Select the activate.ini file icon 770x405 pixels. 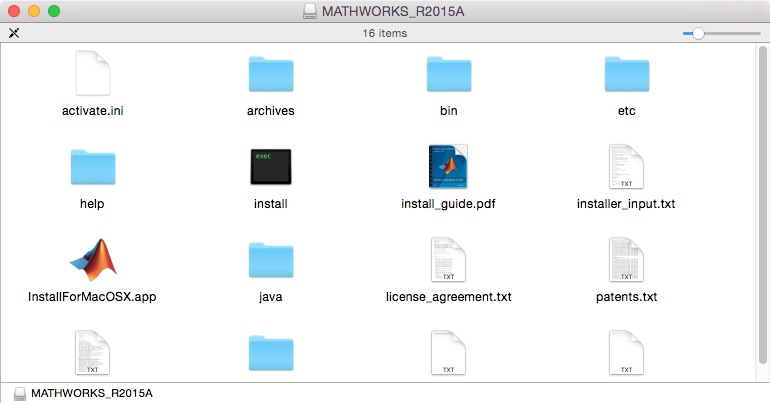pyautogui.click(x=93, y=73)
